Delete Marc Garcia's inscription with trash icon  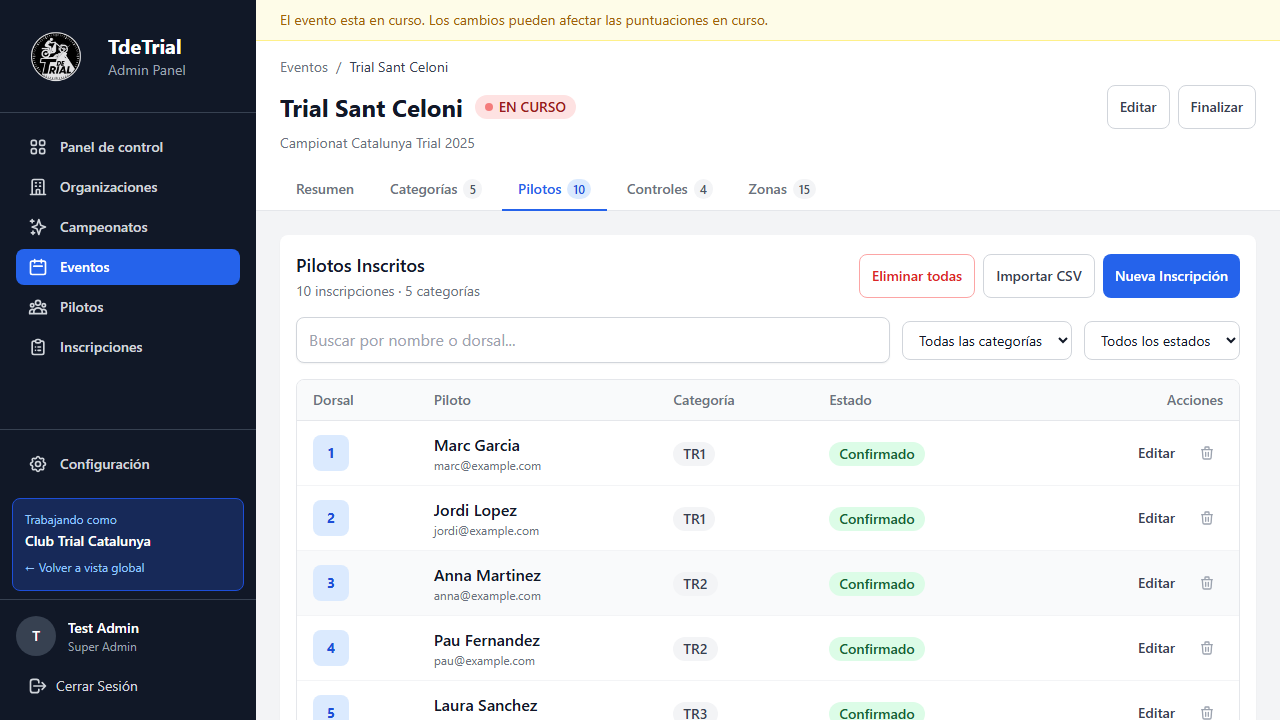[x=1207, y=453]
